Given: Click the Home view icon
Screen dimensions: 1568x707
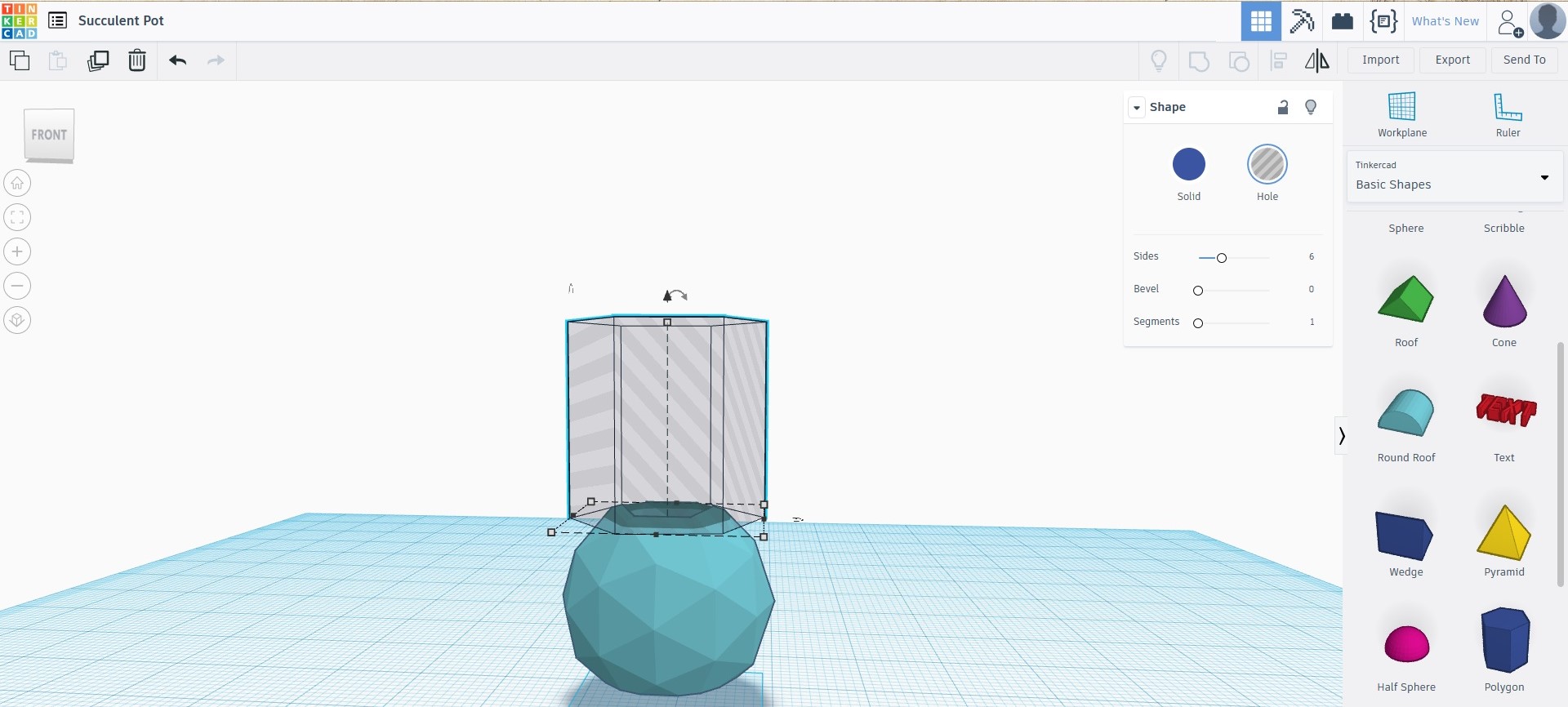Looking at the screenshot, I should point(17,183).
